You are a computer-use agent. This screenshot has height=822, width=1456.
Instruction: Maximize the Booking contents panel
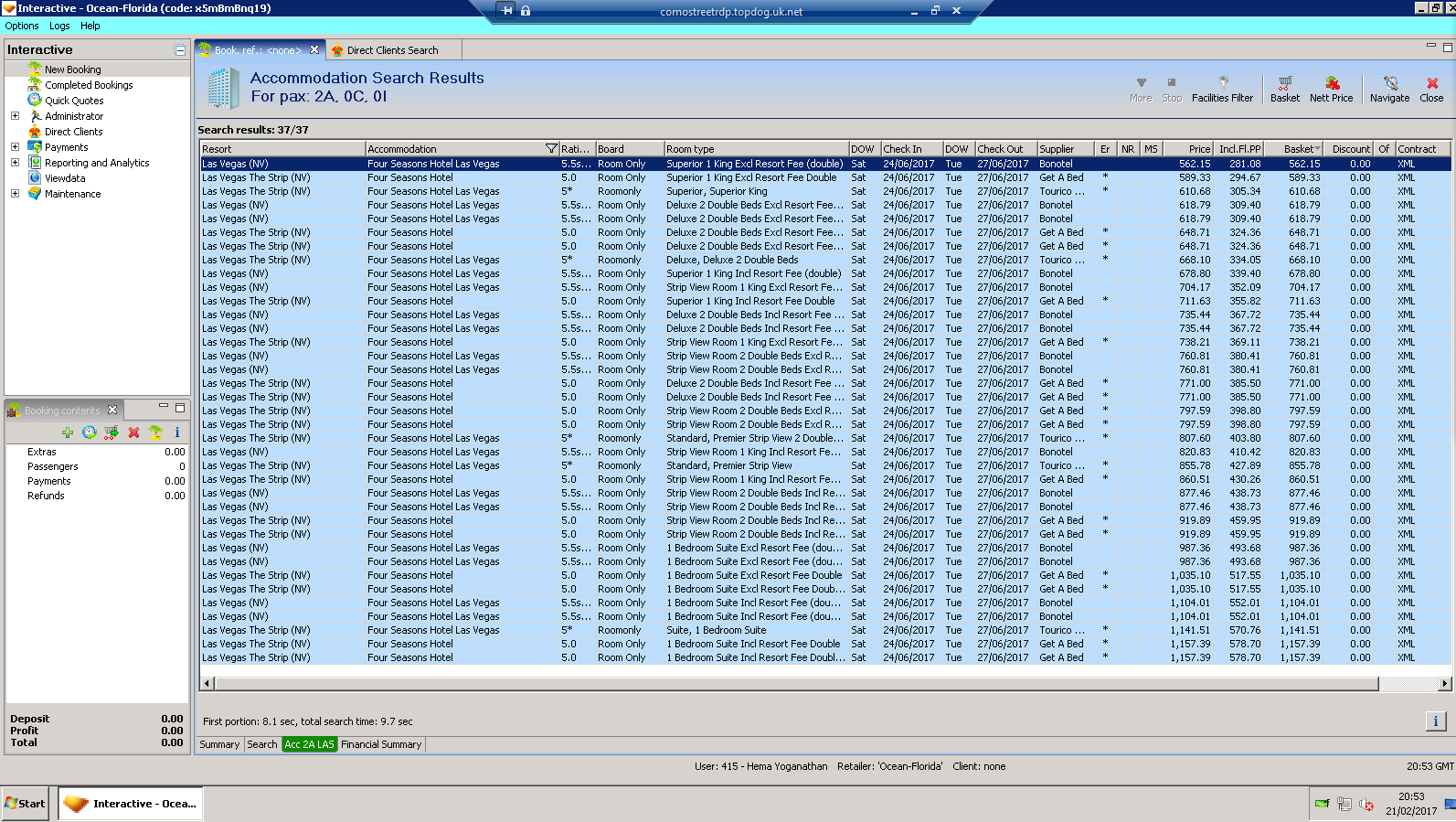[x=180, y=407]
